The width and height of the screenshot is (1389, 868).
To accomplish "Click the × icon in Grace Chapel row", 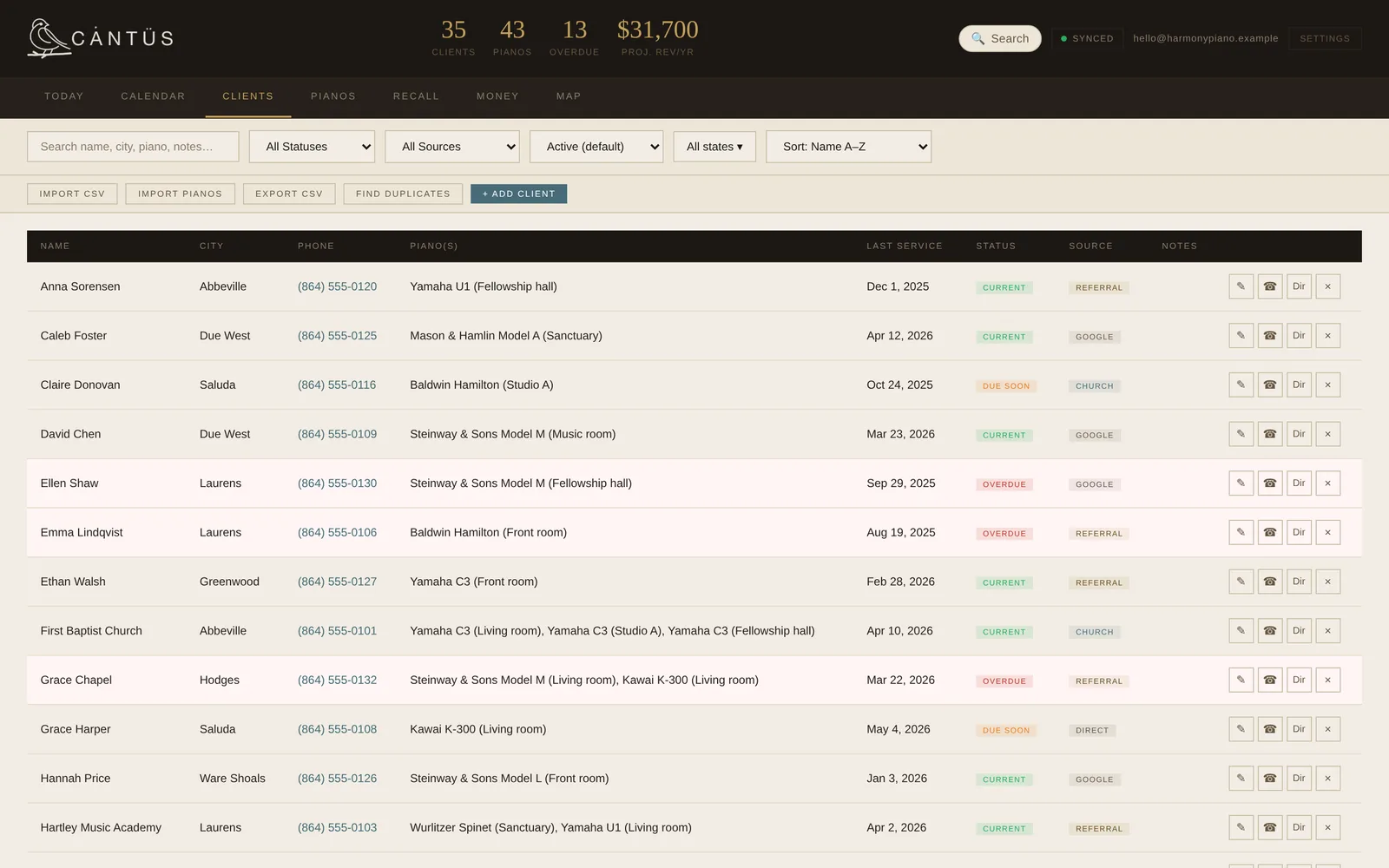I will 1327,680.
